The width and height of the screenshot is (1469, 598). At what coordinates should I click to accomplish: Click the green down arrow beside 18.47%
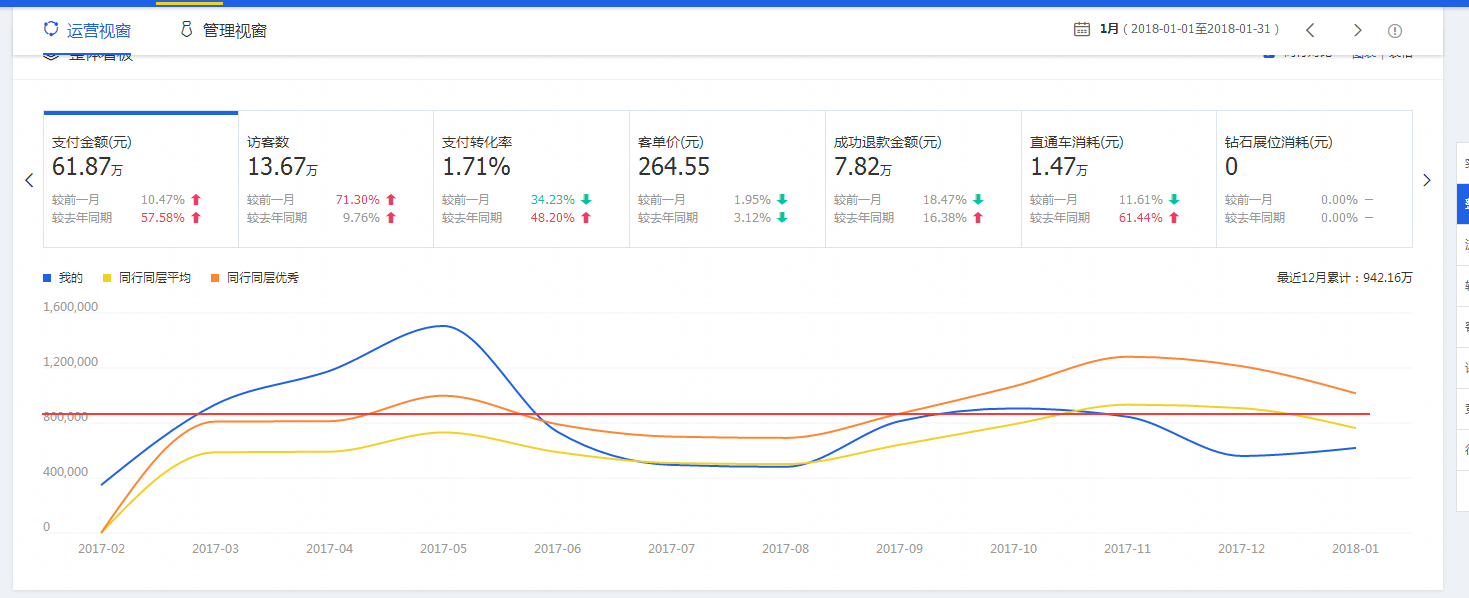978,200
